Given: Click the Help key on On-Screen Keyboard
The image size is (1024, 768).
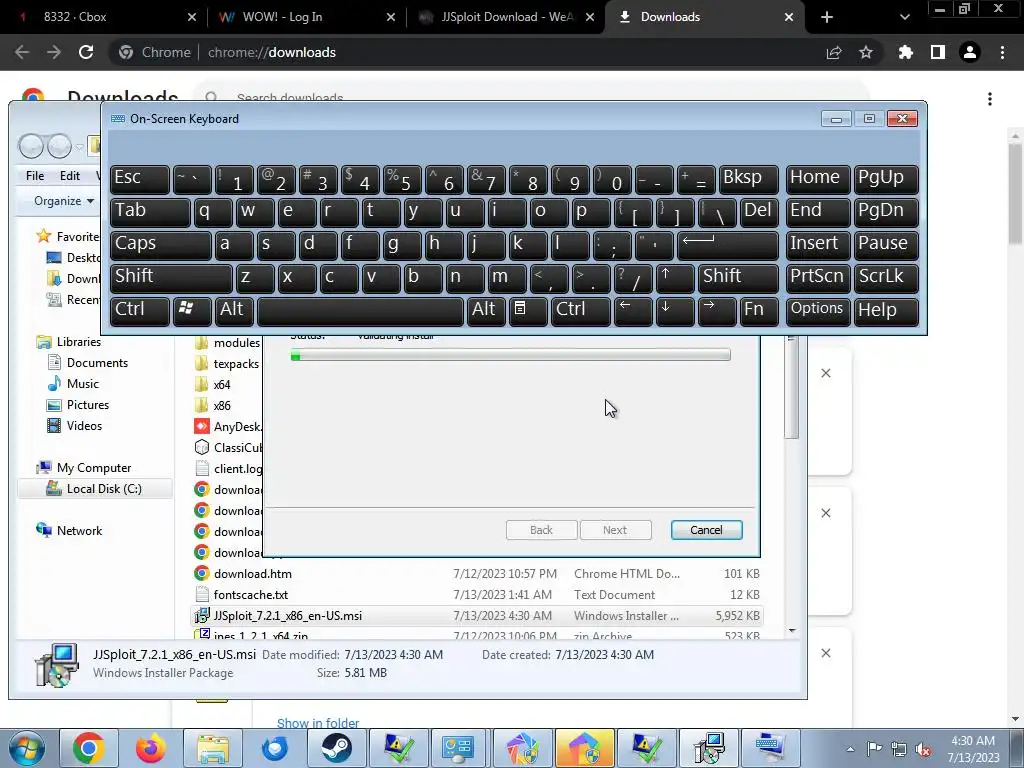Looking at the screenshot, I should 886,310.
